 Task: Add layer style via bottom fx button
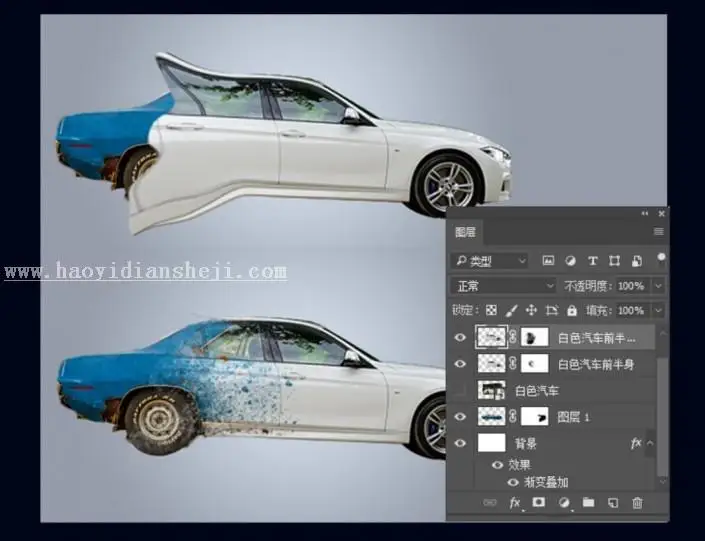515,503
